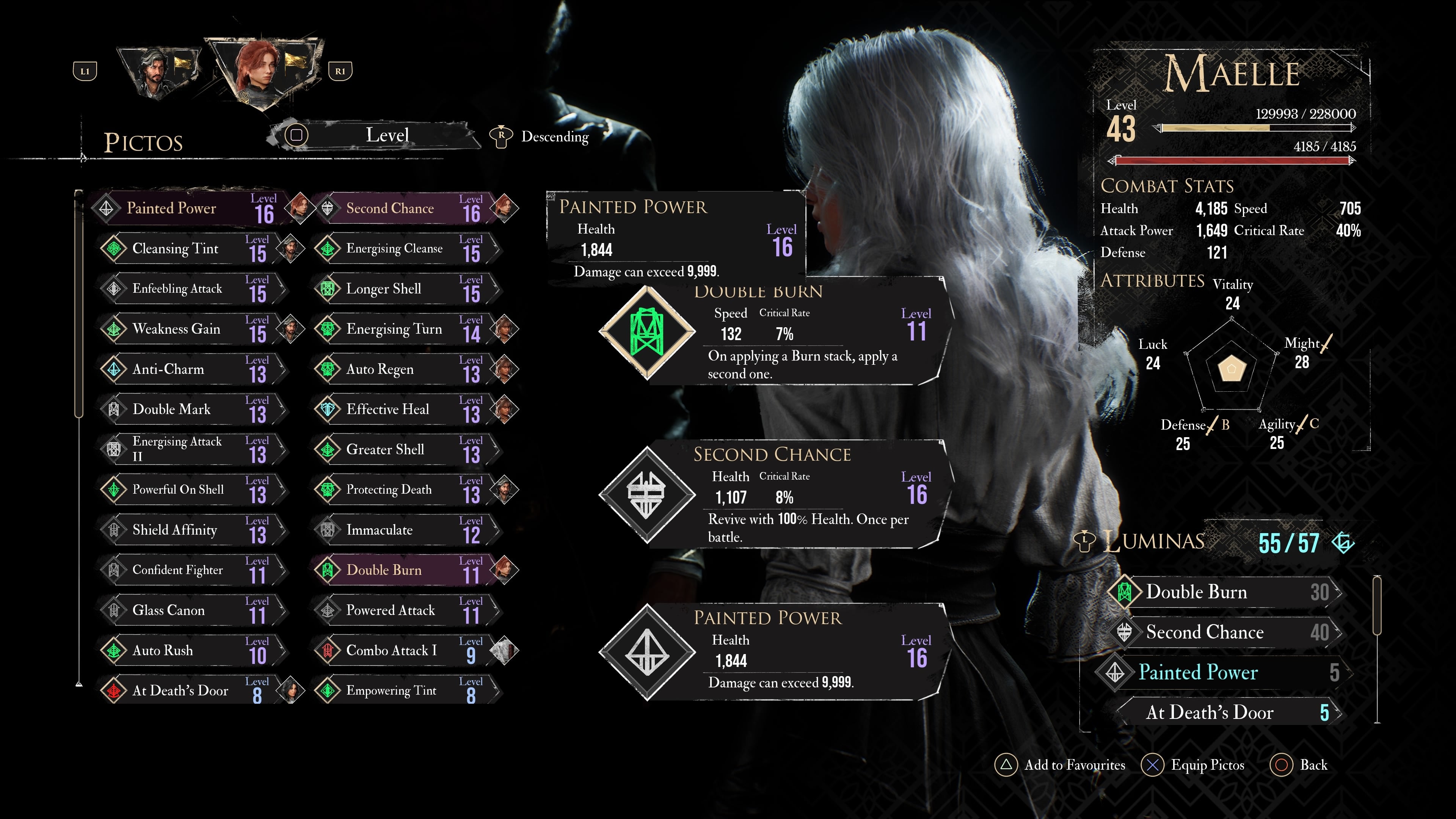Click the Equip Pictos cross icon
This screenshot has width=1456, height=819.
tap(1153, 765)
